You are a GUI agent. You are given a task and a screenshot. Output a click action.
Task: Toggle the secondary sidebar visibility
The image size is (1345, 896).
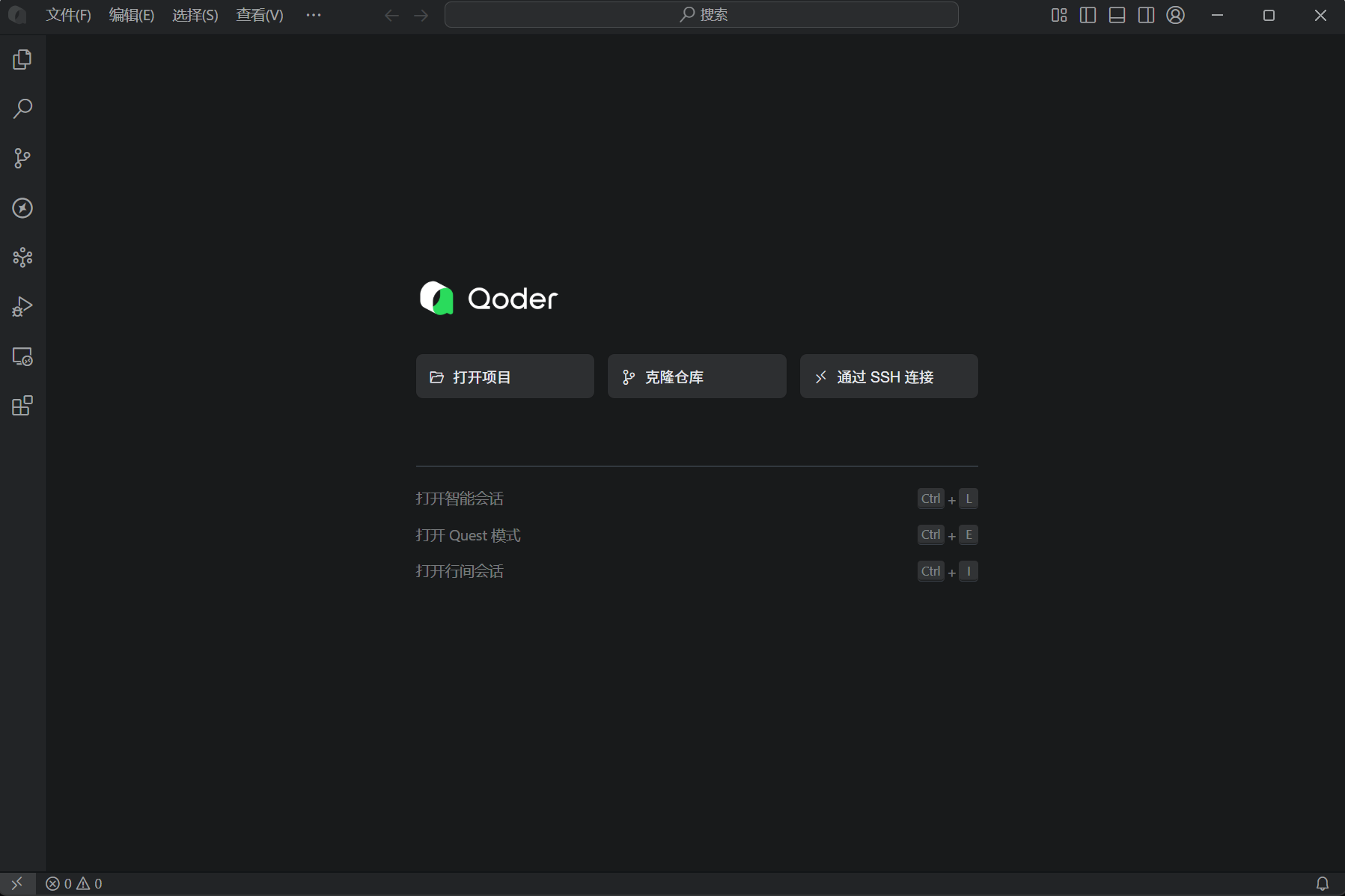pos(1146,14)
